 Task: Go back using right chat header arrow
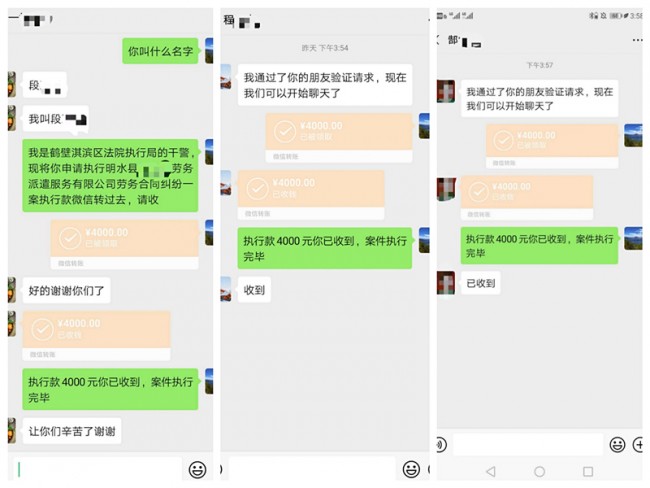[438, 40]
